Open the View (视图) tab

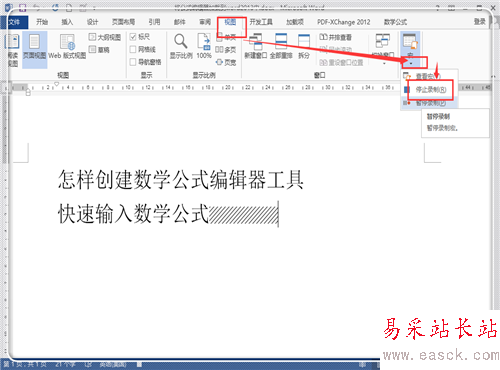230,22
